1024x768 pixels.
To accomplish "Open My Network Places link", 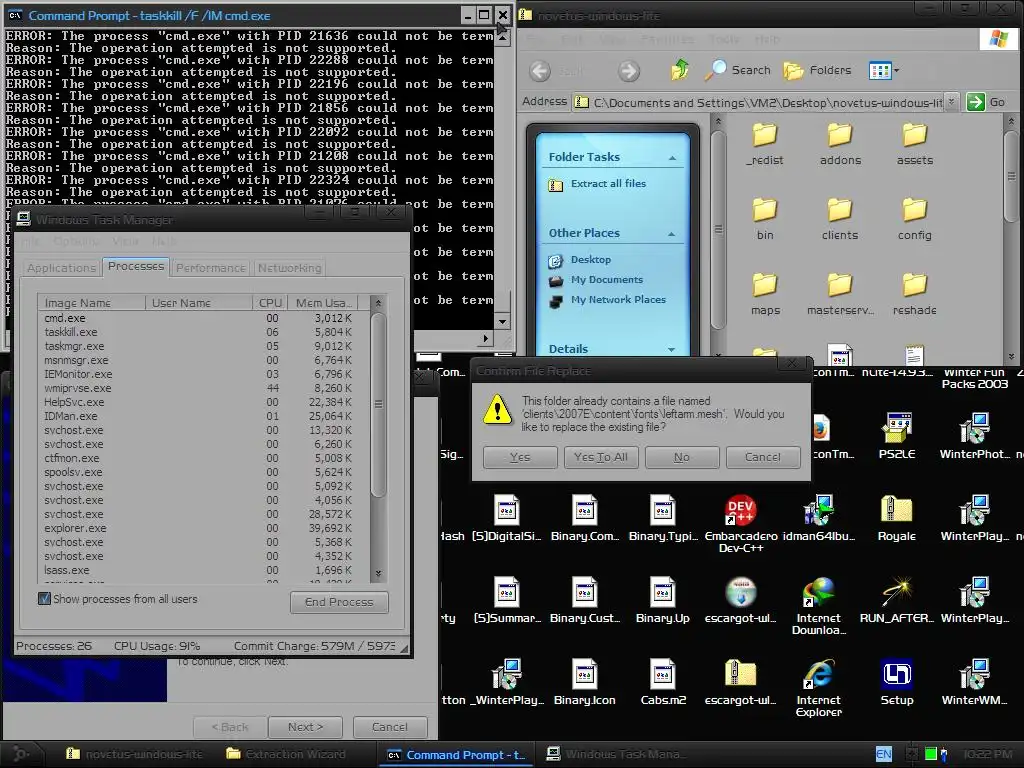I will (x=618, y=300).
